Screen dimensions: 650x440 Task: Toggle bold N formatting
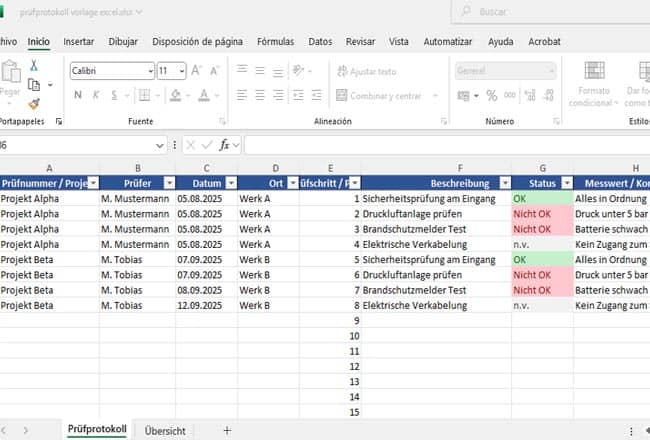(x=77, y=95)
